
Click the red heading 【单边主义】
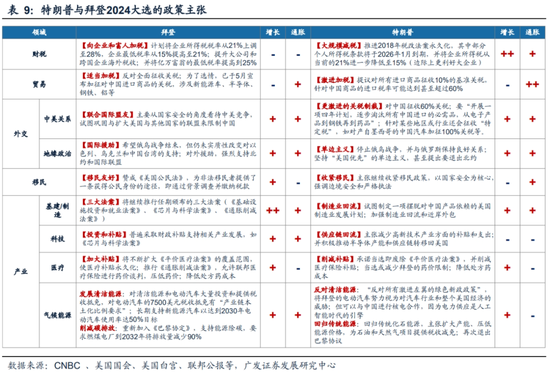pos(335,149)
